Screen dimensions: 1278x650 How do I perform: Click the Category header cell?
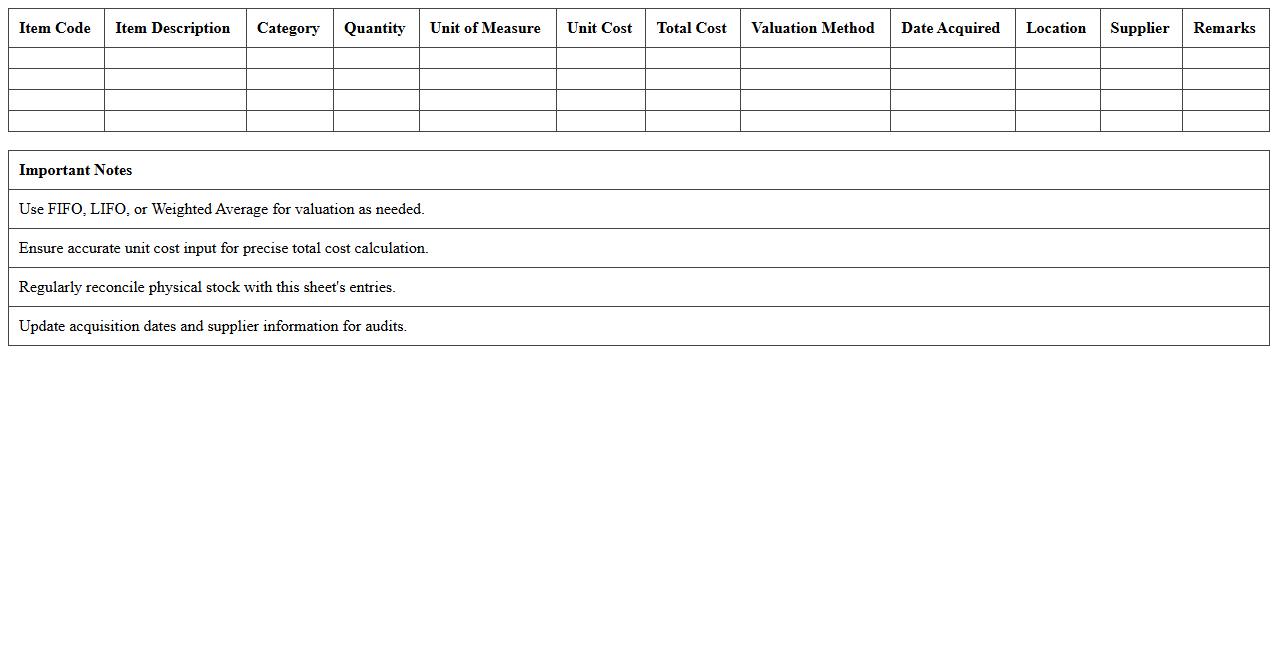(x=288, y=28)
